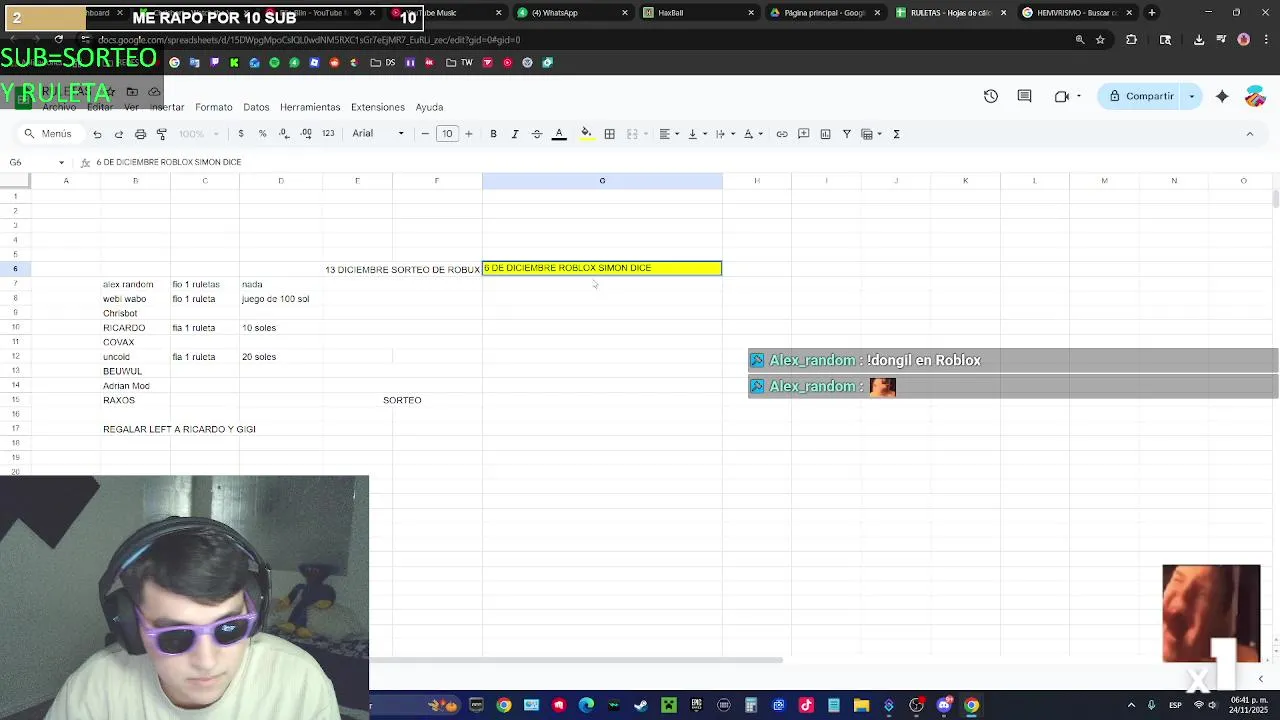Activate the paint format tool

tap(162, 134)
